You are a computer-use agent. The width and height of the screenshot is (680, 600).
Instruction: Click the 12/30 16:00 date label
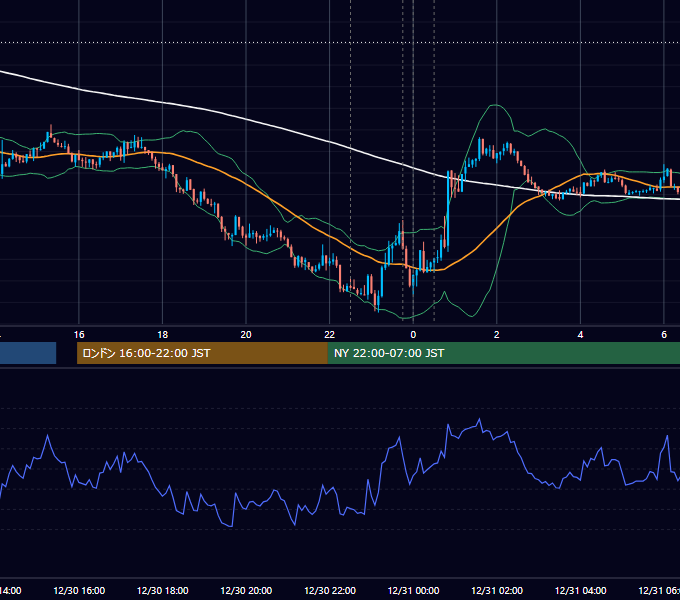[79, 591]
